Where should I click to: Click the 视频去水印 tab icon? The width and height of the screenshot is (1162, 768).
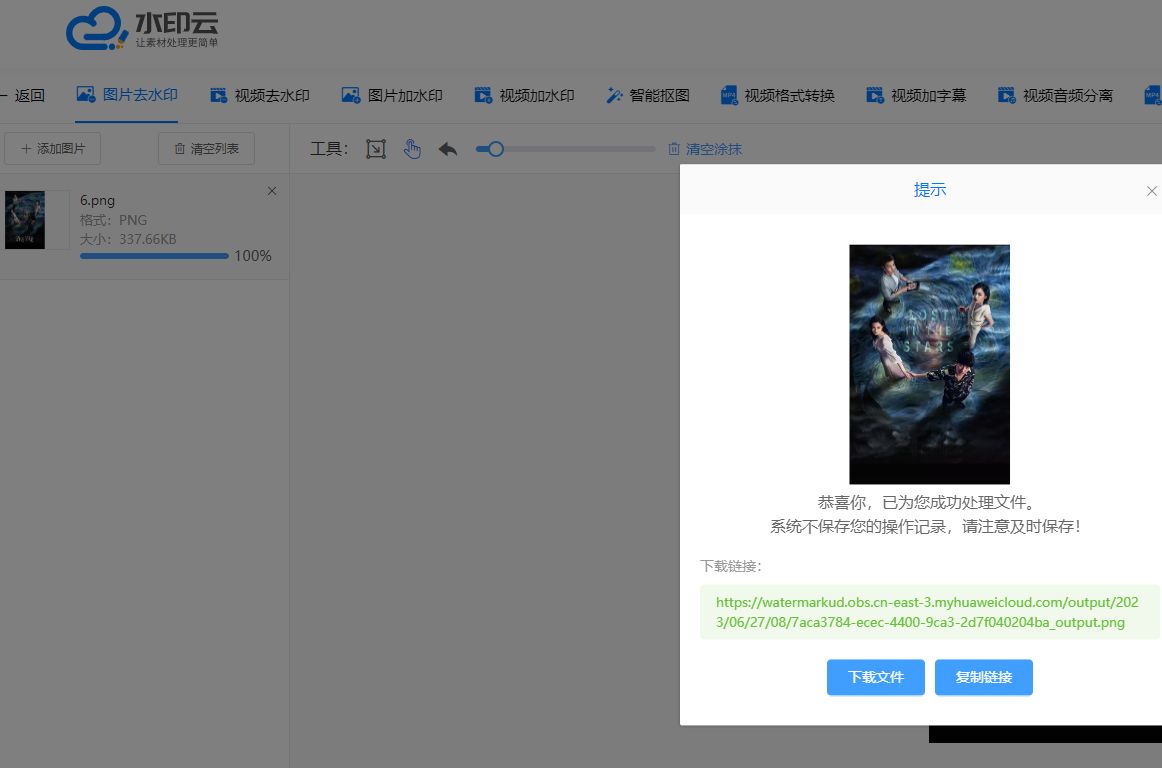[219, 96]
